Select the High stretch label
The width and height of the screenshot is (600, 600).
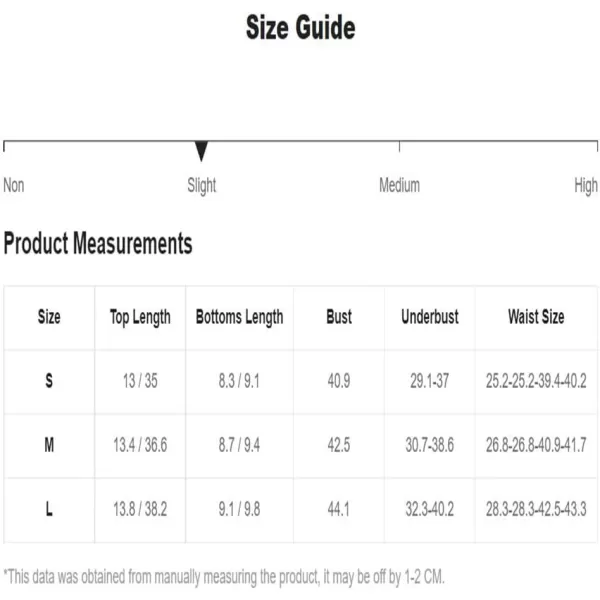pyautogui.click(x=586, y=186)
